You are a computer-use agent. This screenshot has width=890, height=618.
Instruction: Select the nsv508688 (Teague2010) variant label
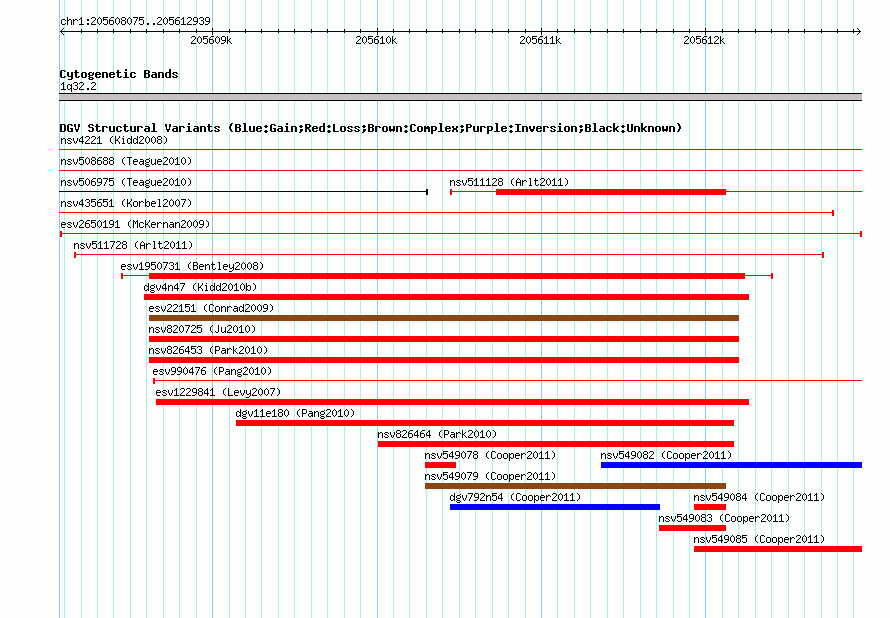(x=126, y=161)
